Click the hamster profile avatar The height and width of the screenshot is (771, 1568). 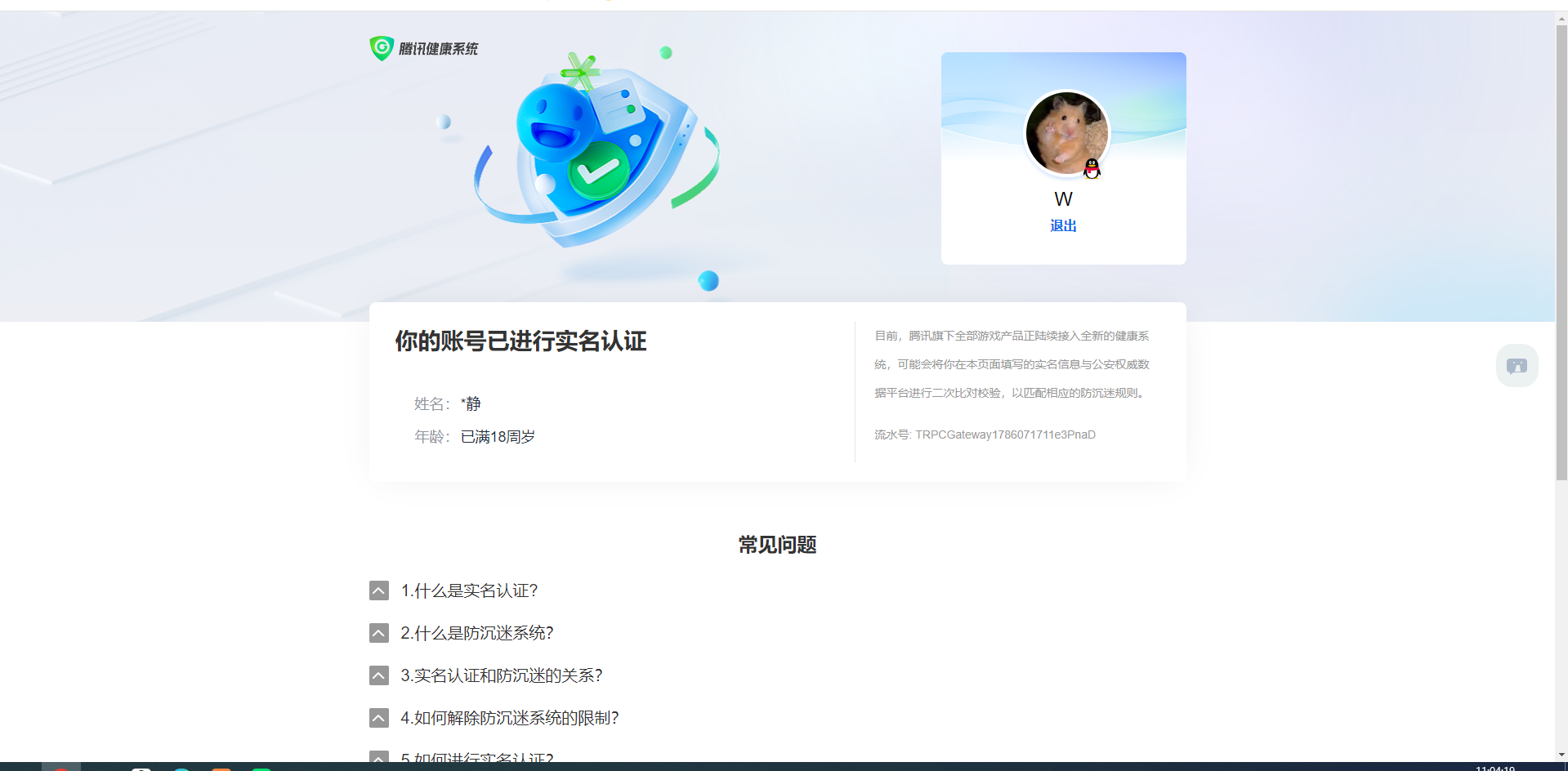tap(1066, 133)
